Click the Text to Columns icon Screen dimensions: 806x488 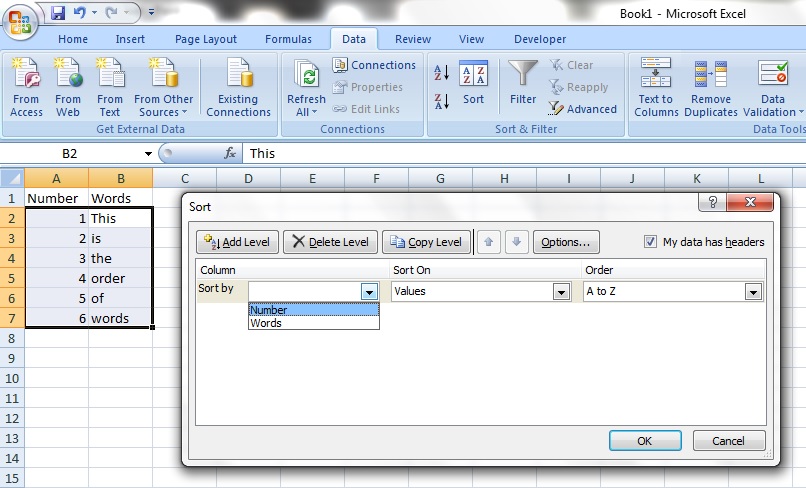(656, 75)
